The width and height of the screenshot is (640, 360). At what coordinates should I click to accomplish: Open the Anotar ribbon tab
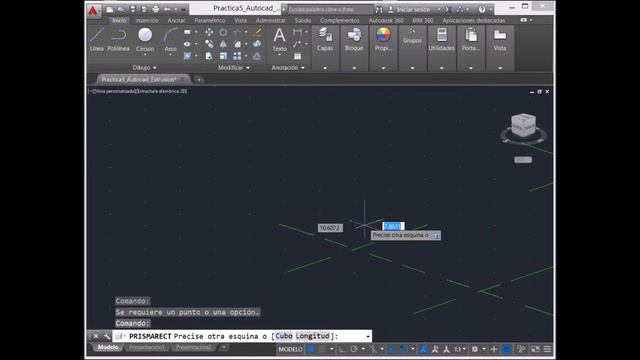coord(176,20)
